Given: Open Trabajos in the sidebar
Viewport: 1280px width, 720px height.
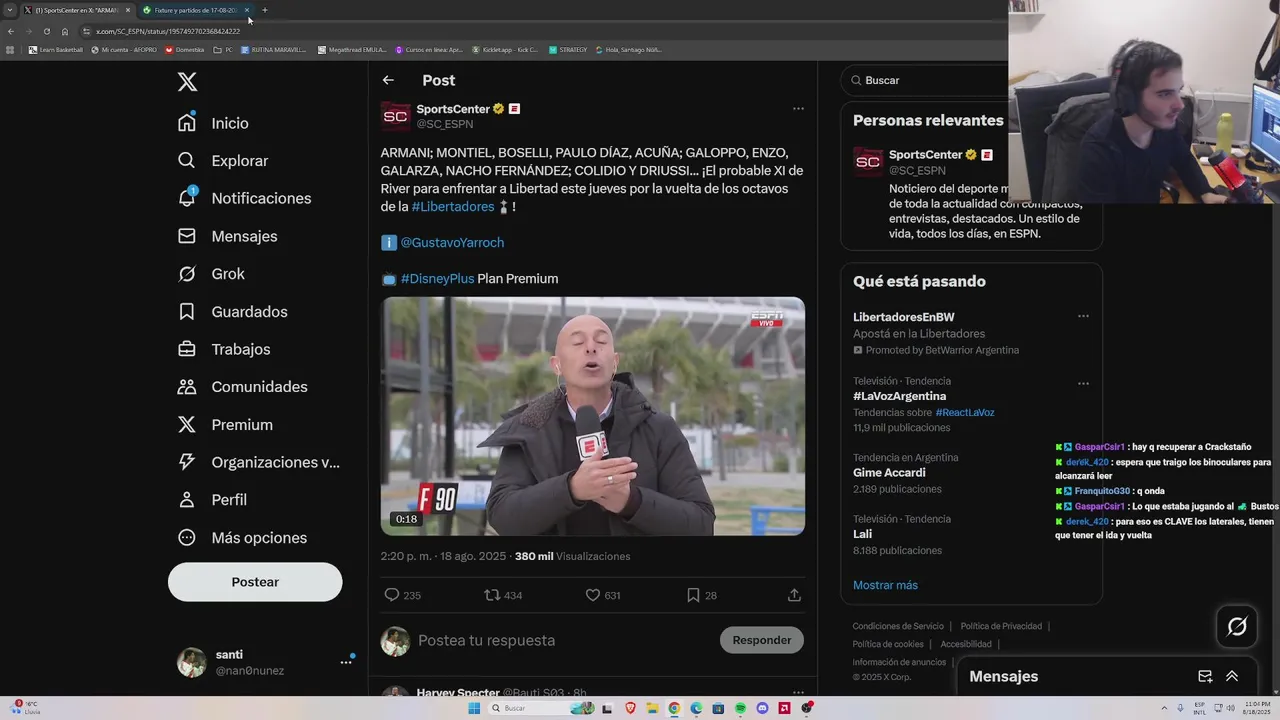Looking at the screenshot, I should point(224,349).
